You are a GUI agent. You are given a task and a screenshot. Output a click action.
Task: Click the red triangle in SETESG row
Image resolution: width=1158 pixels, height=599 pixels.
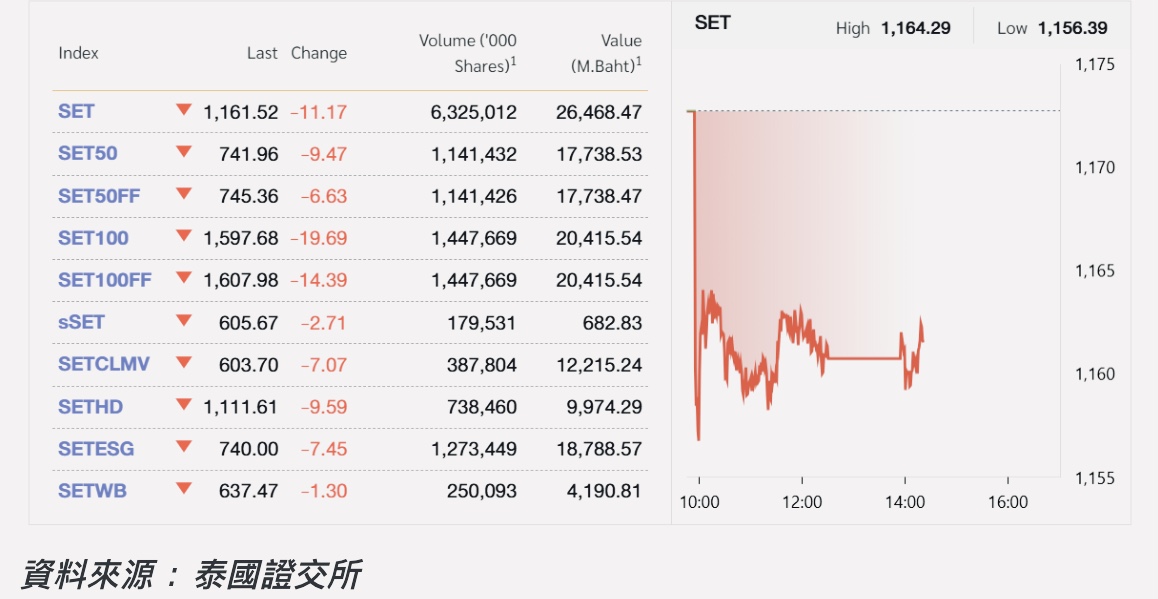click(183, 447)
